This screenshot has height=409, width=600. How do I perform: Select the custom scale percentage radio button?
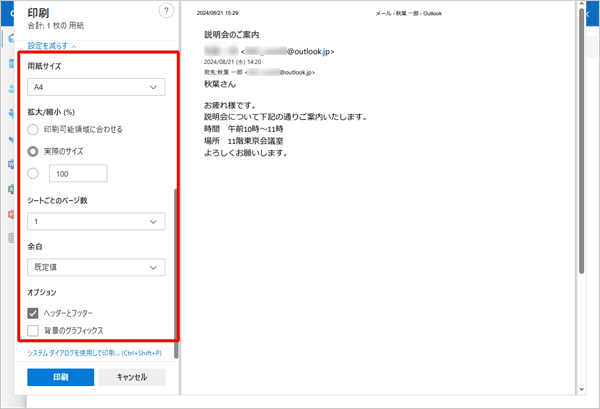pyautogui.click(x=33, y=174)
